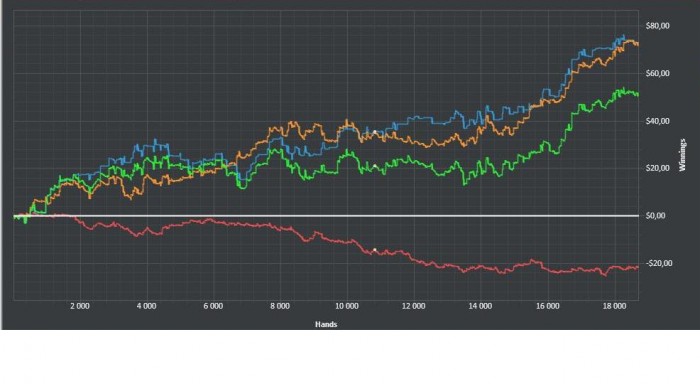Click the -$20,00 winnings axis label
Screen dimensions: 700x384
(658, 263)
